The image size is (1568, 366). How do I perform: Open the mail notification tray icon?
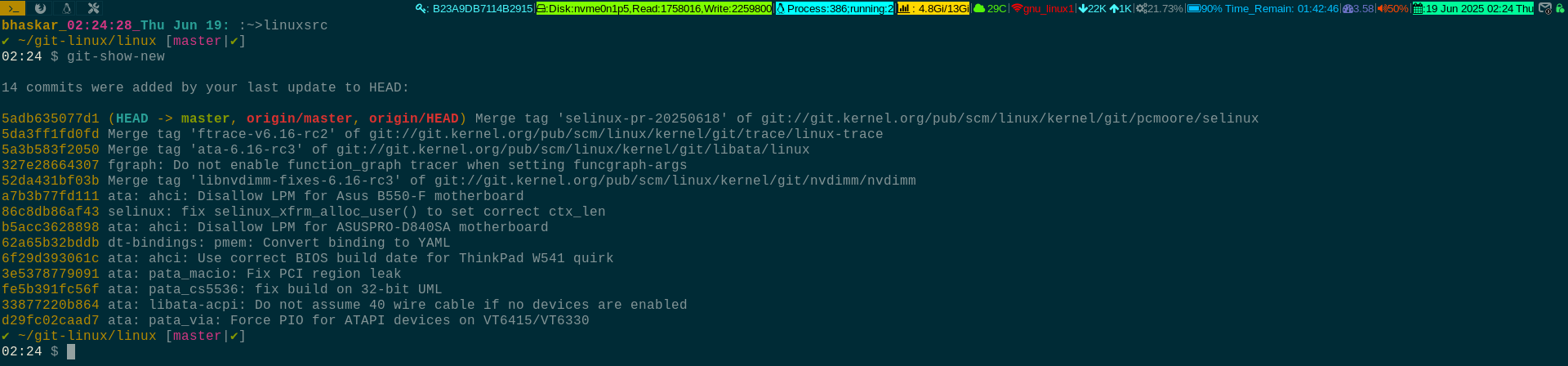pyautogui.click(x=1545, y=8)
